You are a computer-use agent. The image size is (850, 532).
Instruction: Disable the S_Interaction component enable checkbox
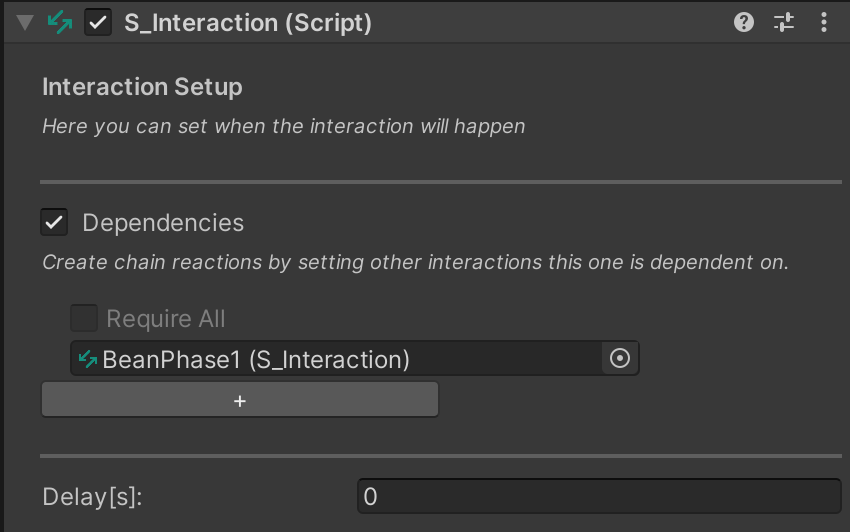point(98,22)
